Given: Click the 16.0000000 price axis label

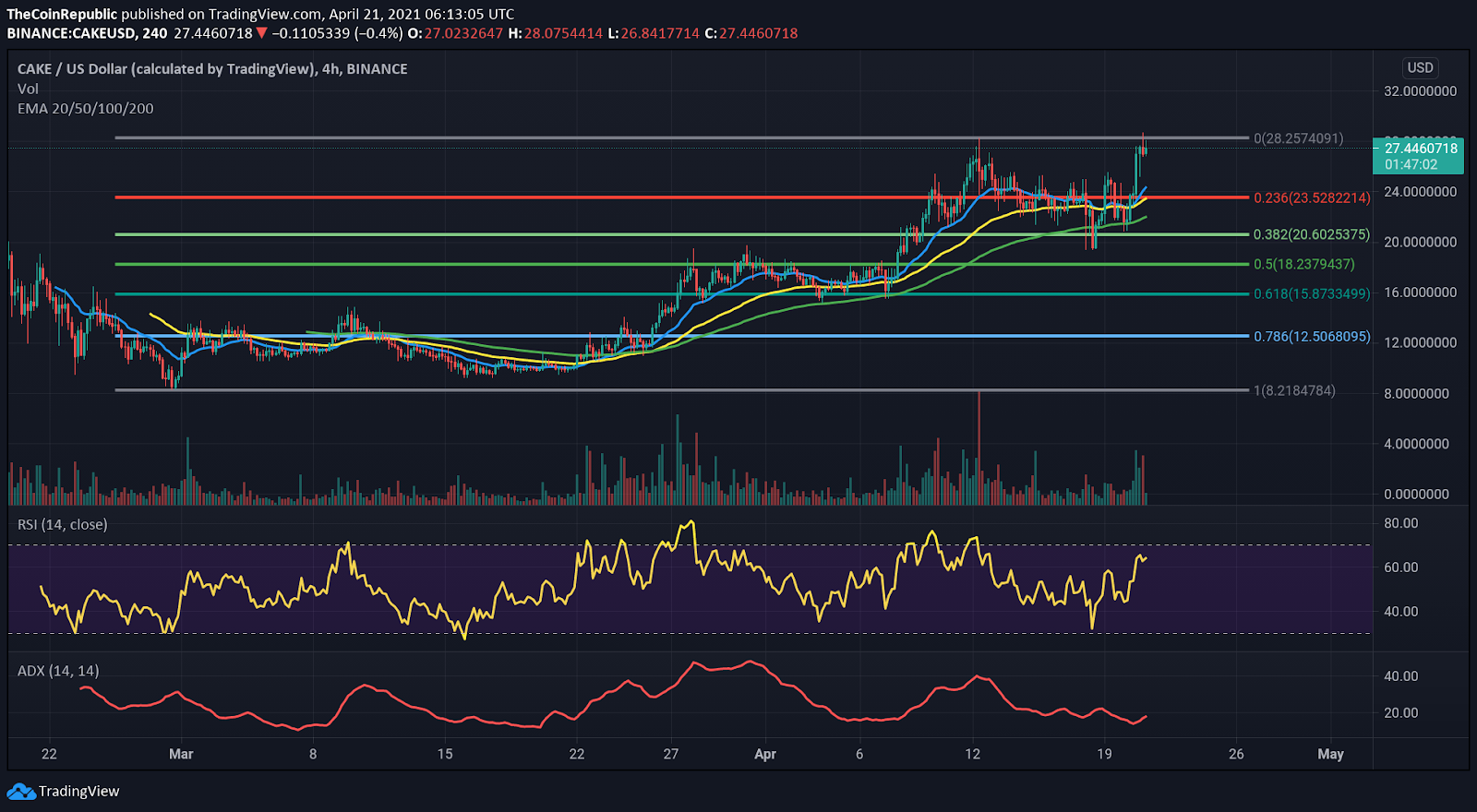Looking at the screenshot, I should point(1420,293).
